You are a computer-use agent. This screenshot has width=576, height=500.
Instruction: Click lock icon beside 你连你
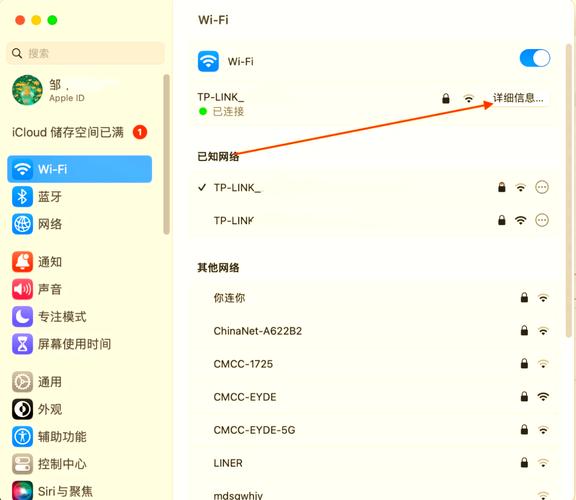click(524, 298)
